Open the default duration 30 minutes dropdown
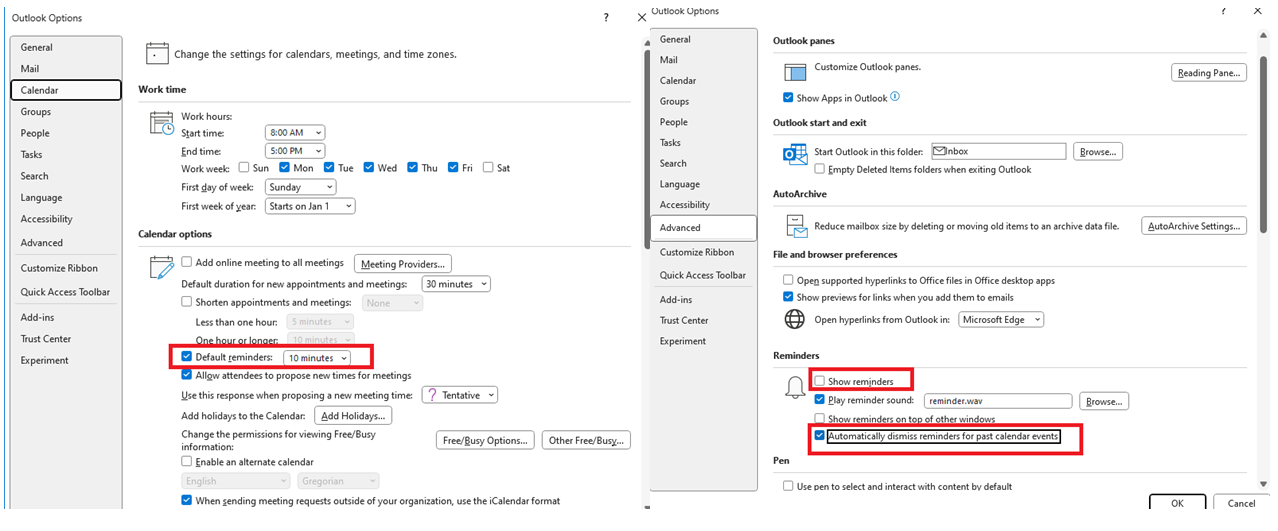The height and width of the screenshot is (531, 1278). [x=456, y=284]
